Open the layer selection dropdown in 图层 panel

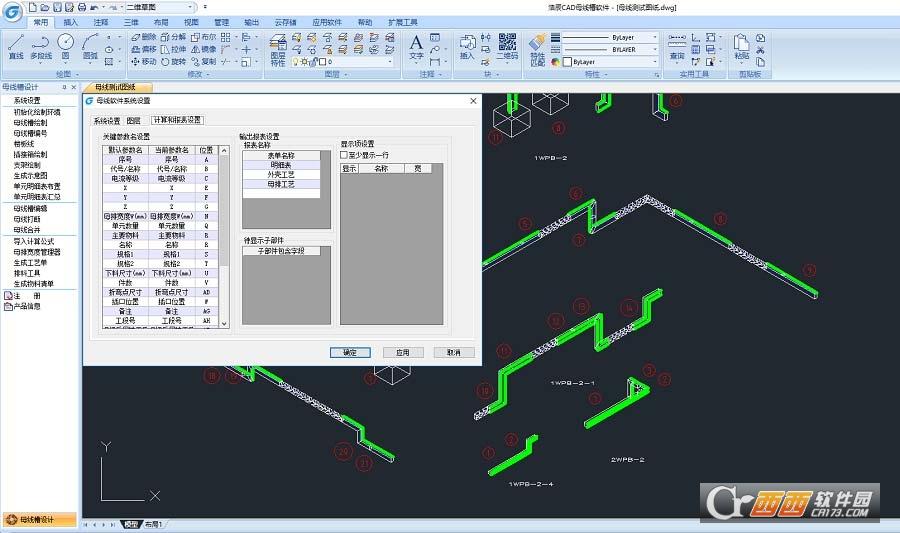coord(343,62)
